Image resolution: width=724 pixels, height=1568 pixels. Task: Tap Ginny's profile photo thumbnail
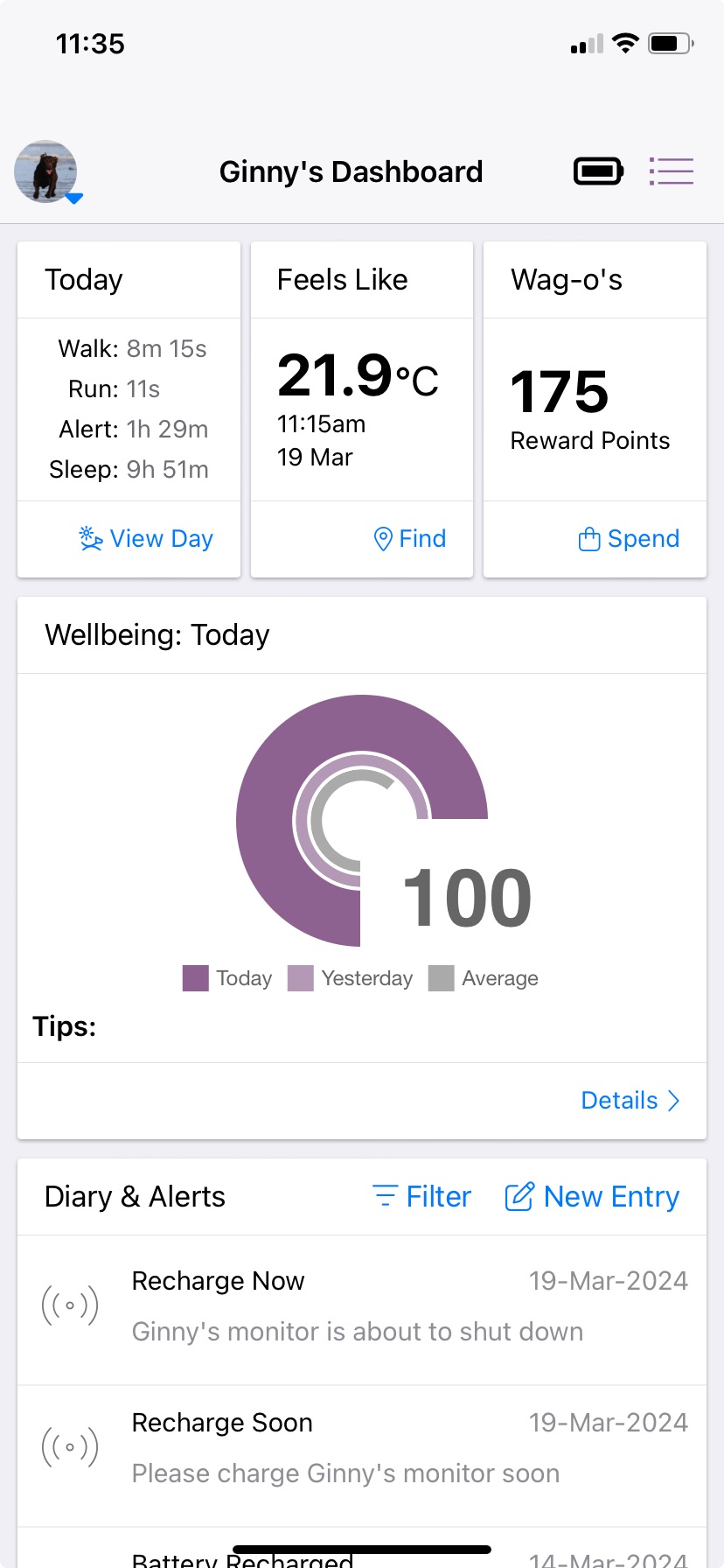(x=45, y=171)
